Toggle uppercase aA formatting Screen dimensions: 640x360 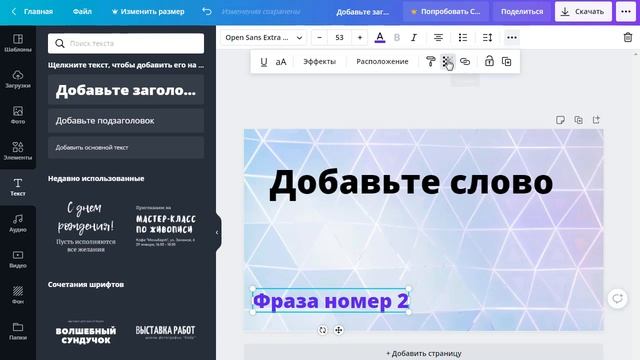[281, 62]
